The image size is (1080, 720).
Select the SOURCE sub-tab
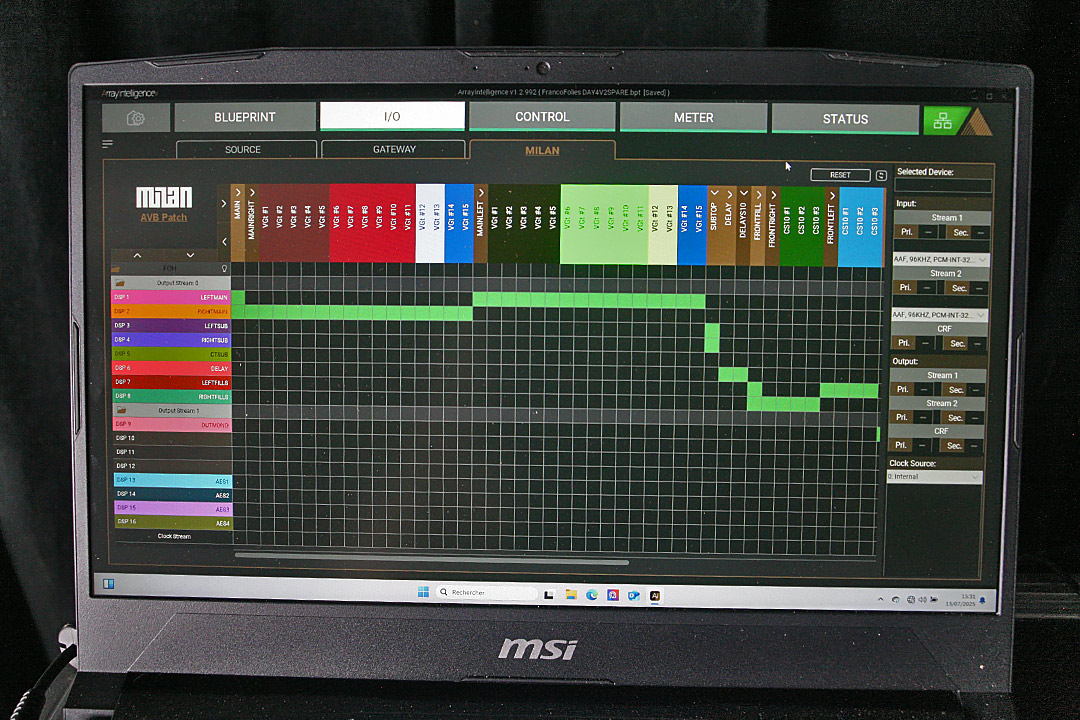click(246, 150)
